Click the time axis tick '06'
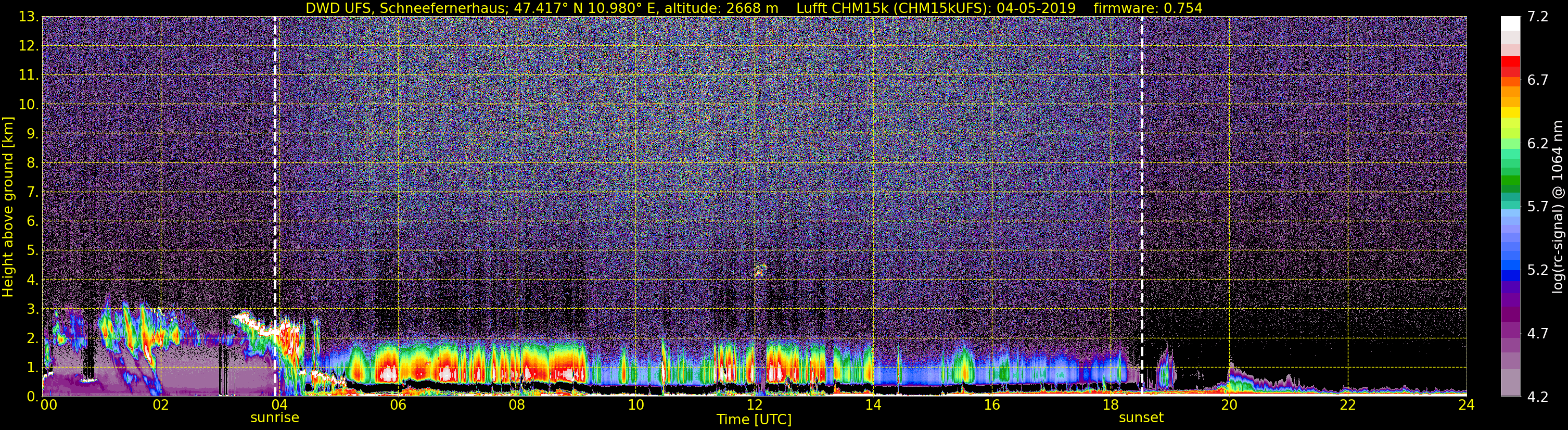The width and height of the screenshot is (1568, 430). point(398,405)
